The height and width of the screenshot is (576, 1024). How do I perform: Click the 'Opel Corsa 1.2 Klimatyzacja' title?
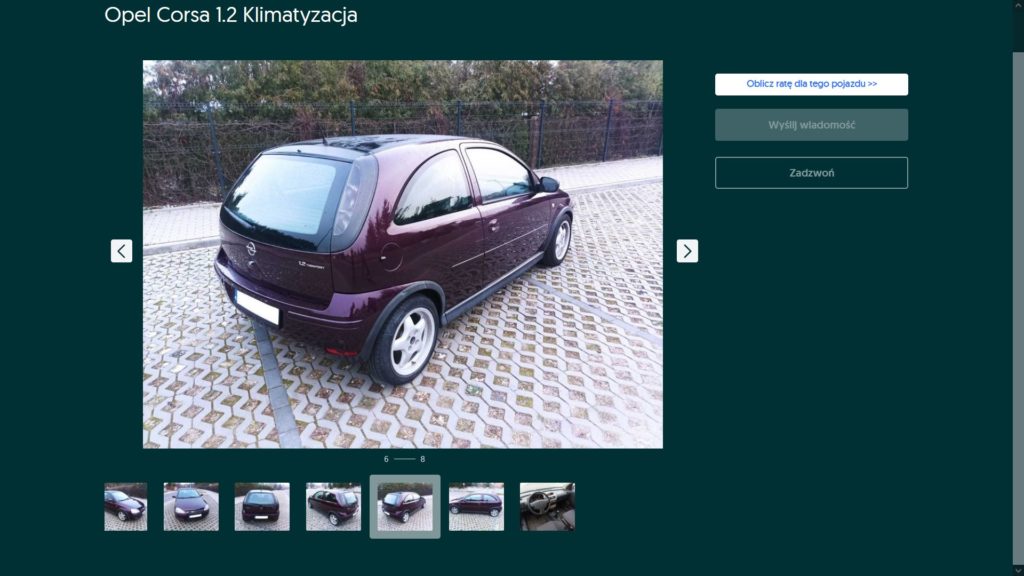tap(231, 15)
